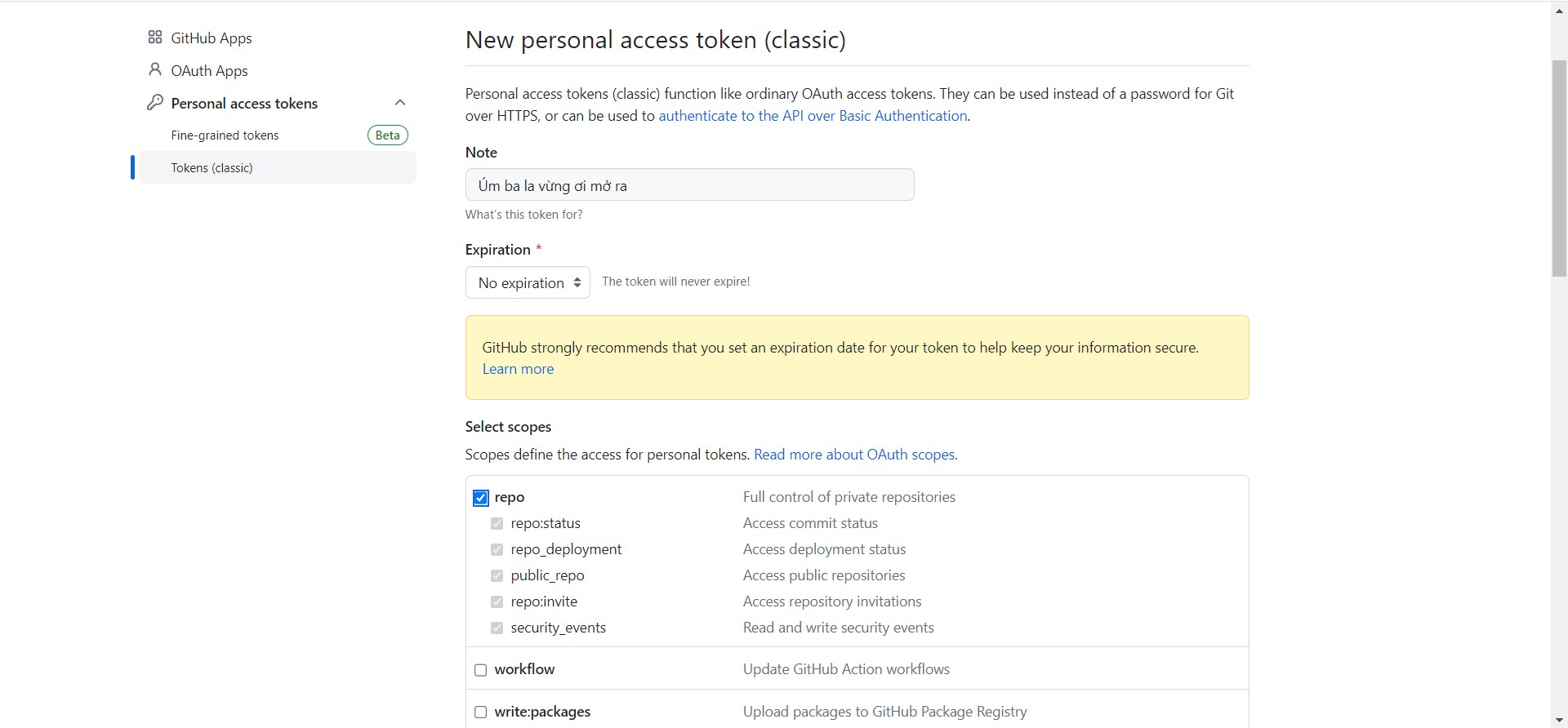Click the scrollbar down arrow
The height and width of the screenshot is (728, 1568).
[x=1559, y=721]
